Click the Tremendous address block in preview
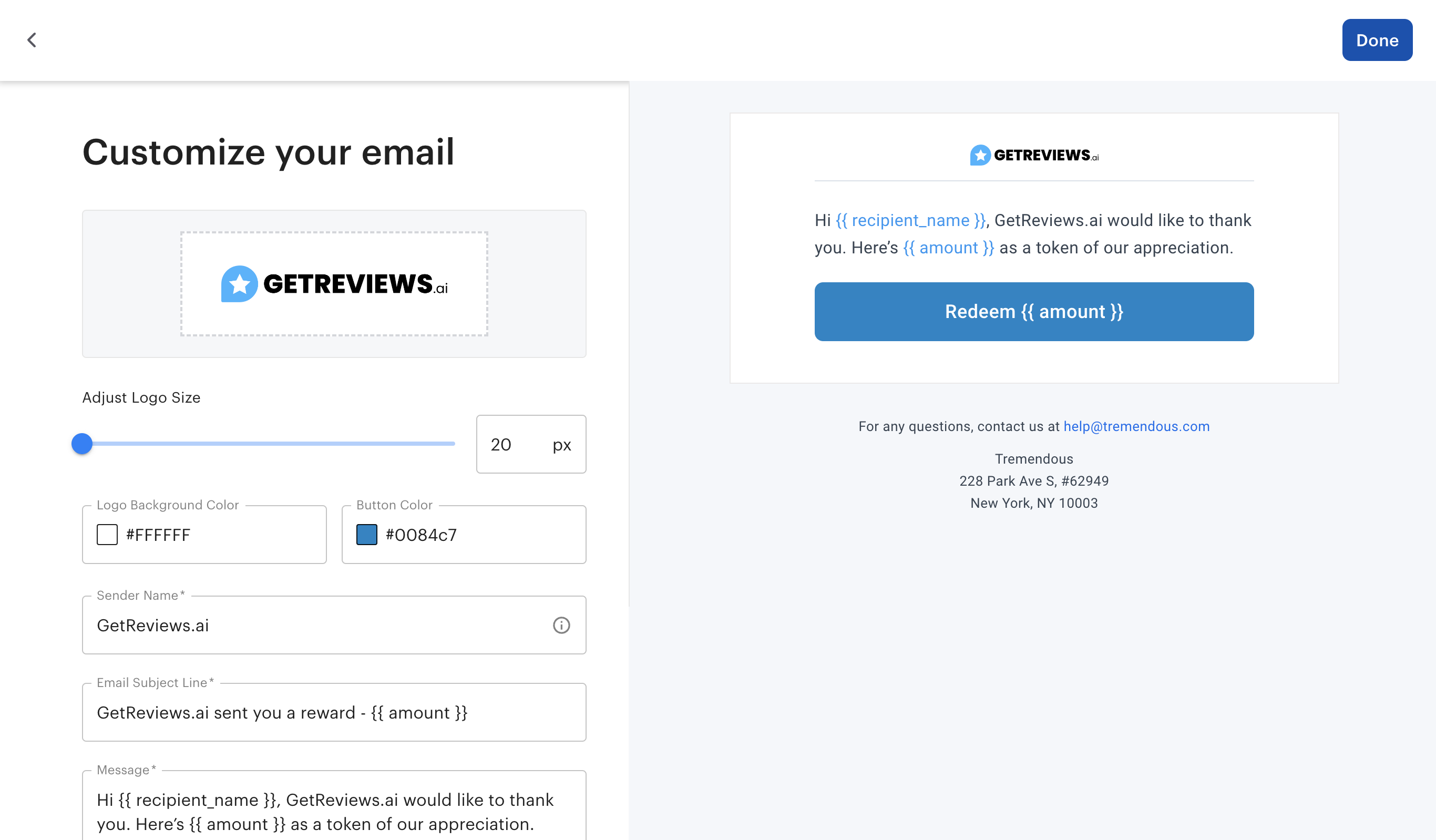The height and width of the screenshot is (840, 1436). [x=1034, y=480]
